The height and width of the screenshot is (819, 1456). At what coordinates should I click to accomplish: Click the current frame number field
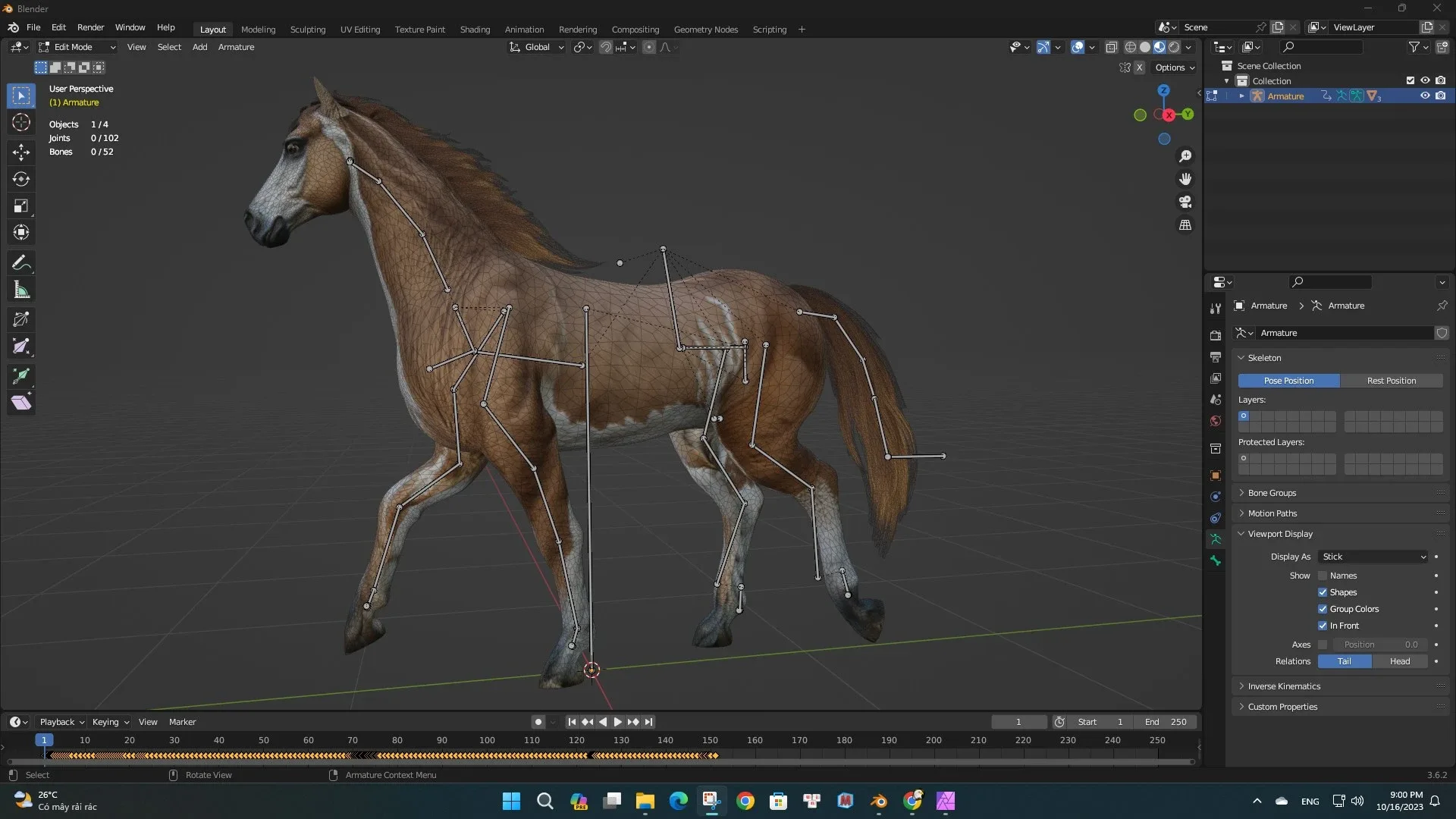coord(1018,722)
